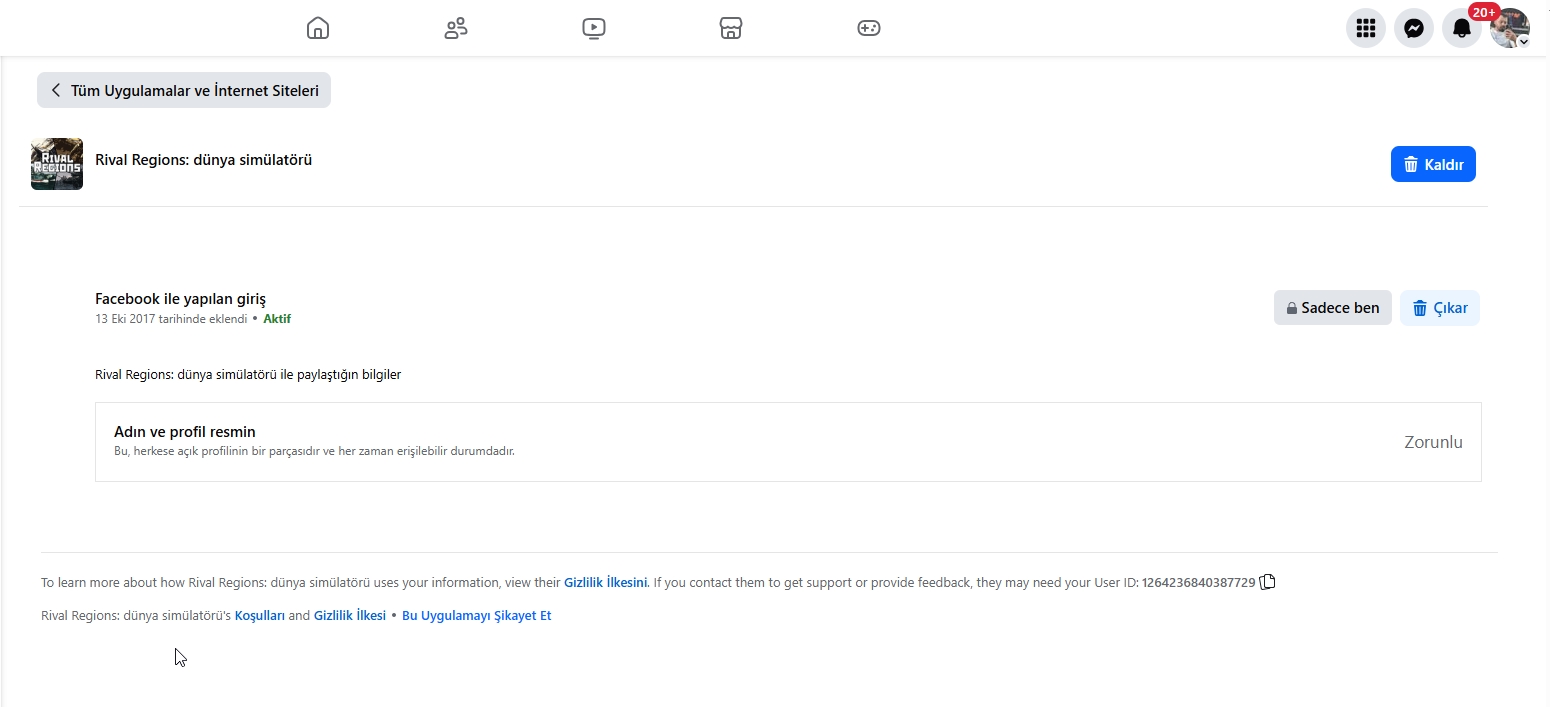Open the Friends icon in top bar
1550x707 pixels.
(x=456, y=28)
